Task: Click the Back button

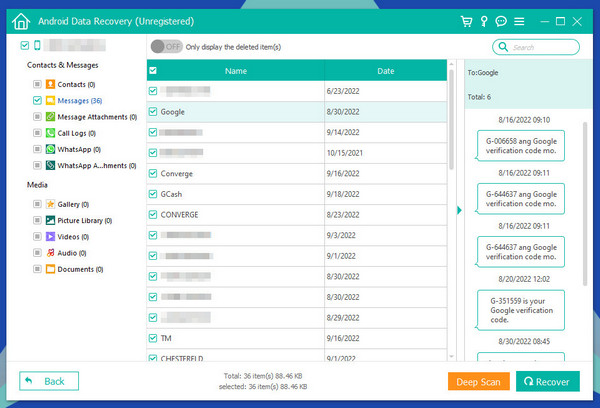Action: pyautogui.click(x=49, y=381)
